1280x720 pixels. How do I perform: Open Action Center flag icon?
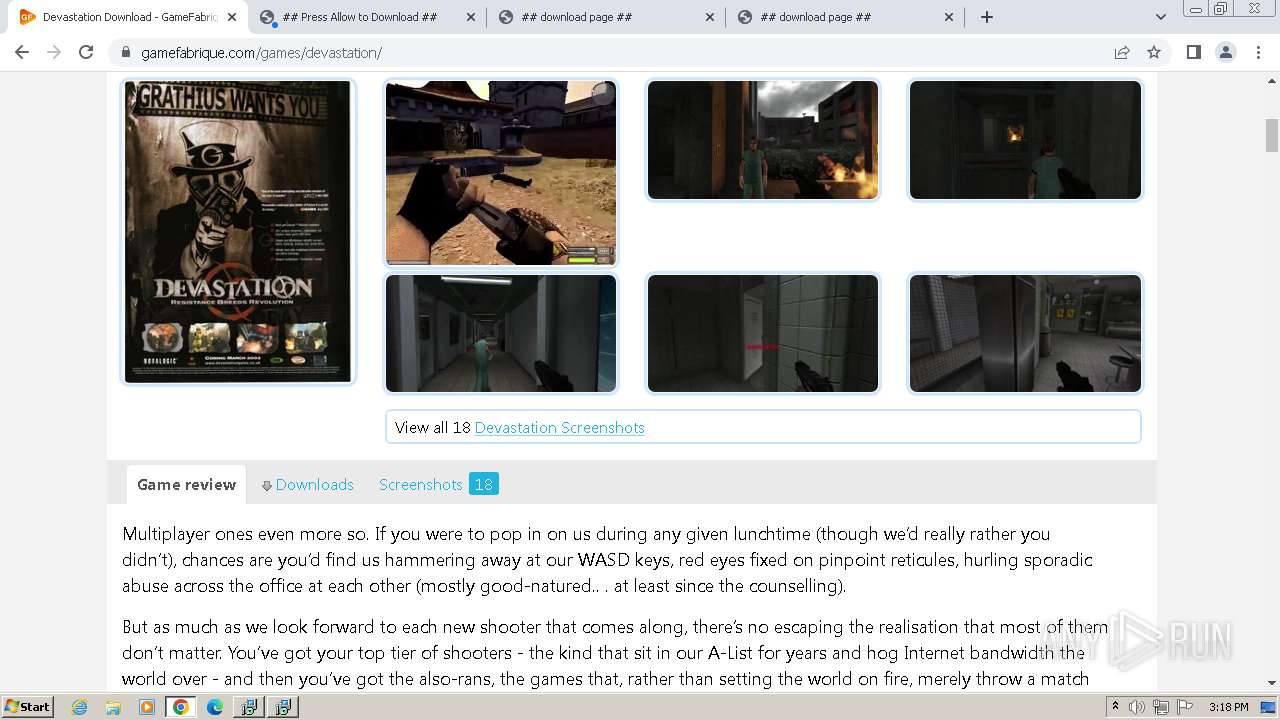1185,707
